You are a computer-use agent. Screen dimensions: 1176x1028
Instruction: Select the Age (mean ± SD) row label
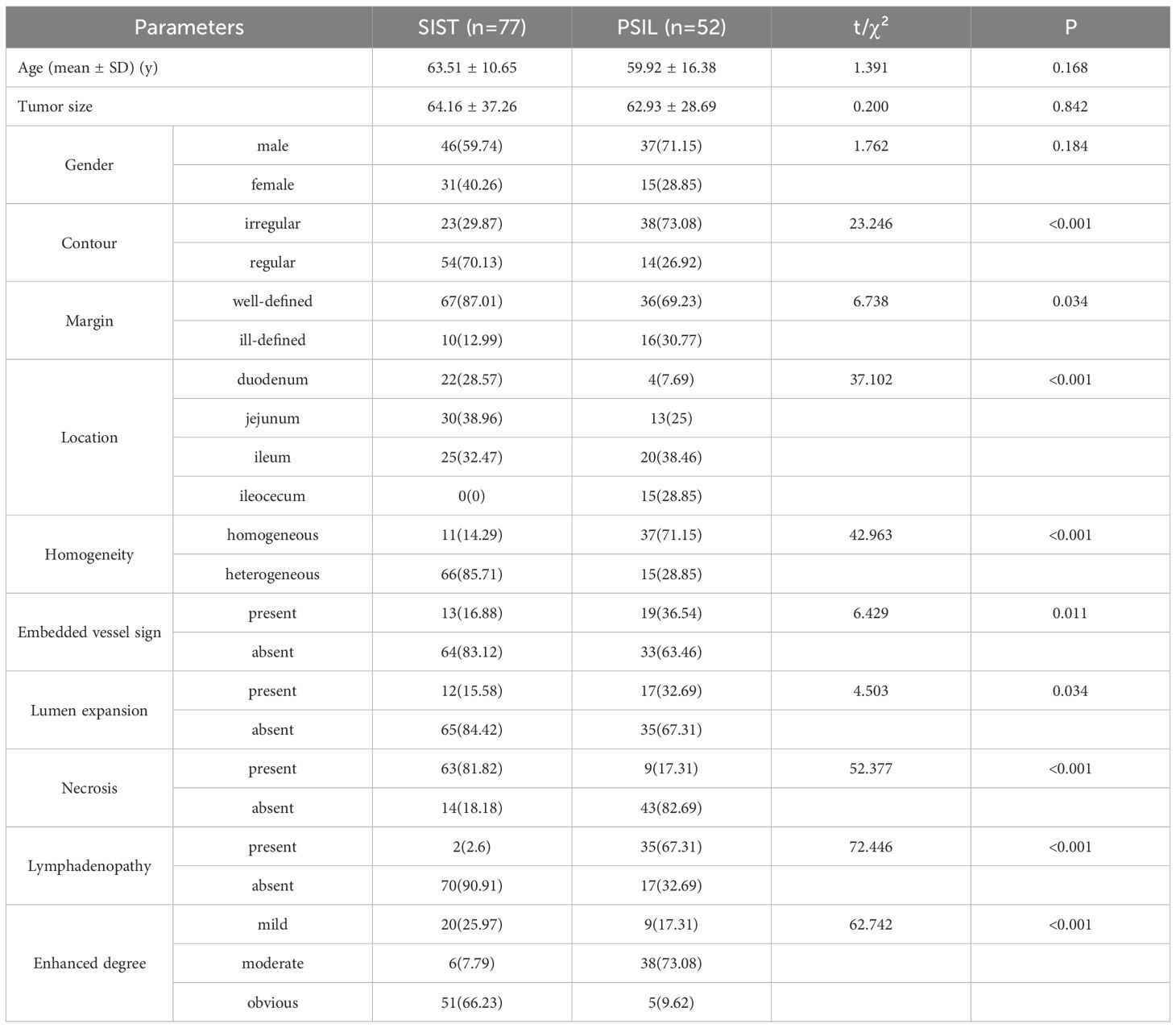tap(88, 68)
